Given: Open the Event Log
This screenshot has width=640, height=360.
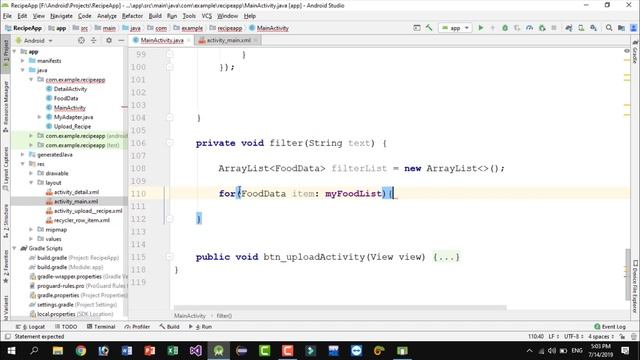Looking at the screenshot, I should coord(610,327).
